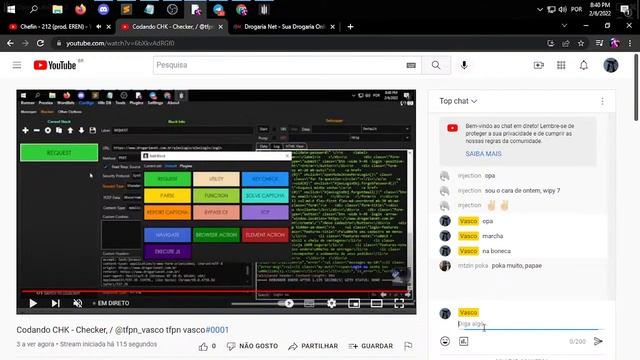Open the browser profile avatar
Image resolution: width=640 pixels, height=360 pixels.
(615, 43)
